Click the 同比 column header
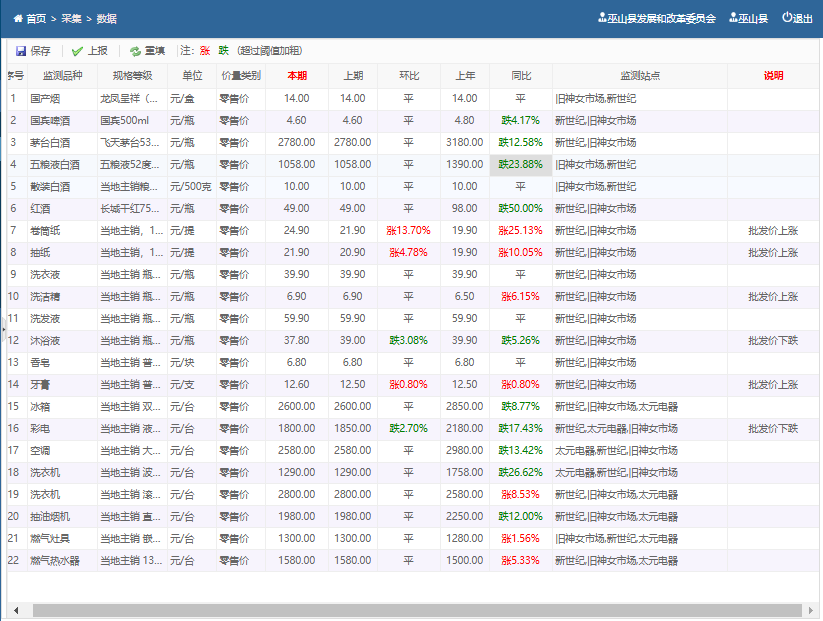 tap(521, 76)
